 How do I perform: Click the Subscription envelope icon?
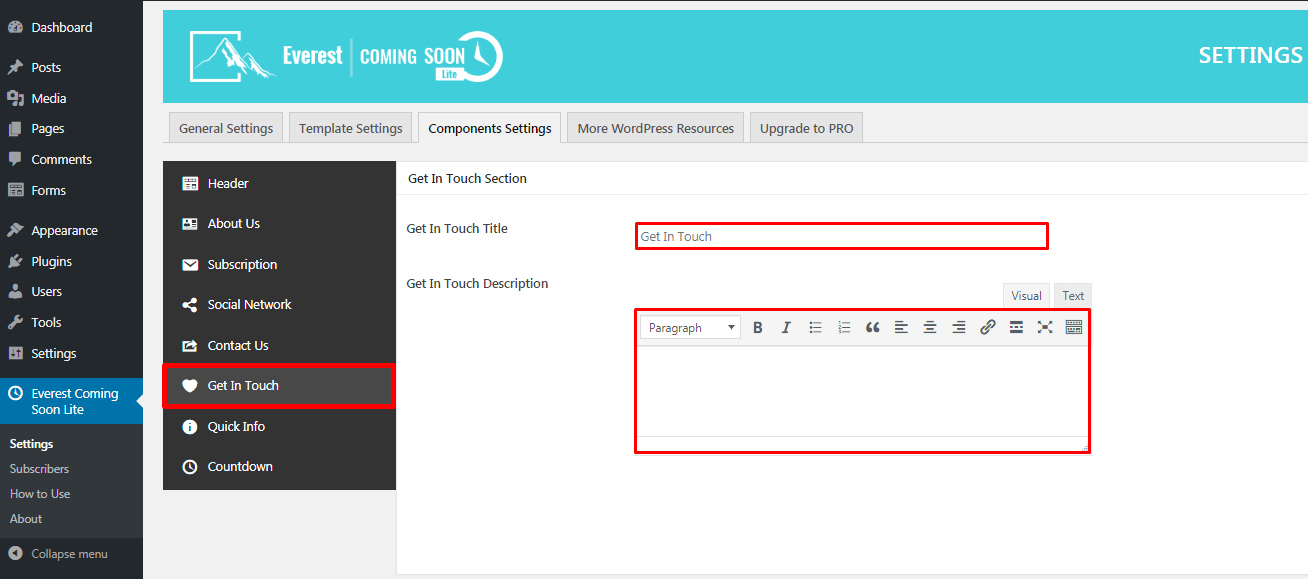pos(190,265)
